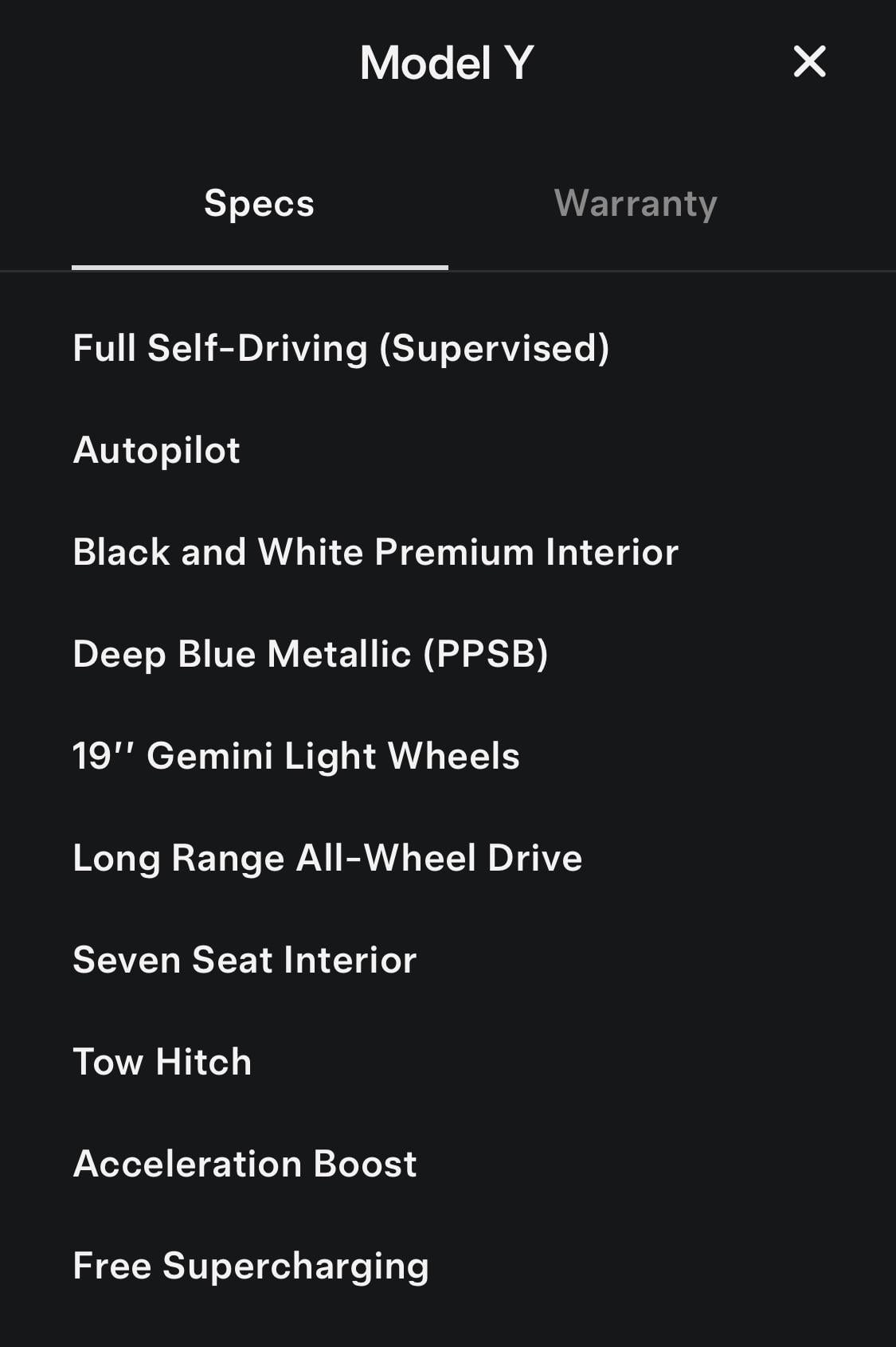This screenshot has height=1347, width=896.
Task: Click the word Boost in Acceleration Boost
Action: click(x=365, y=1164)
